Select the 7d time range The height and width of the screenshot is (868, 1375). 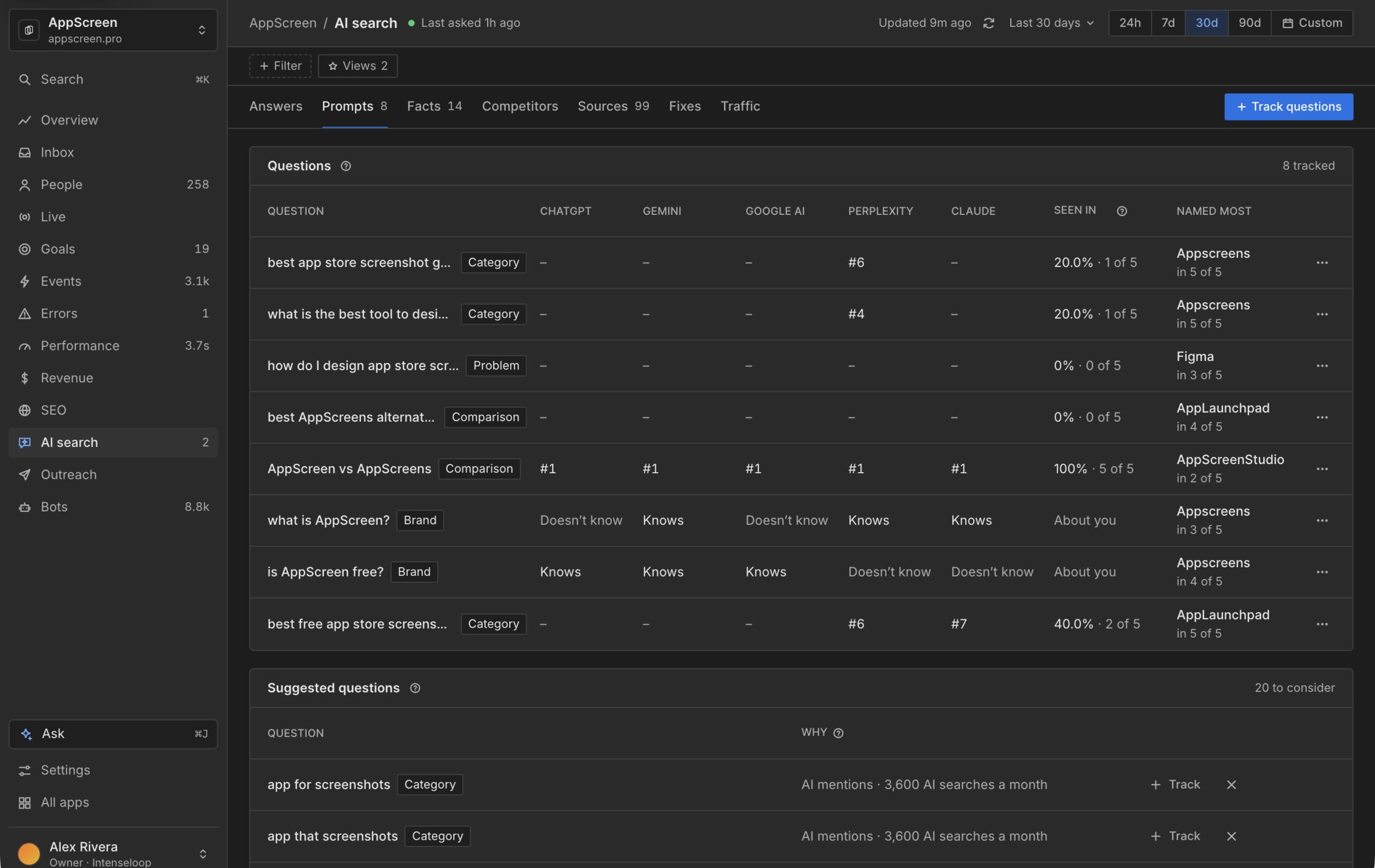pos(1168,23)
